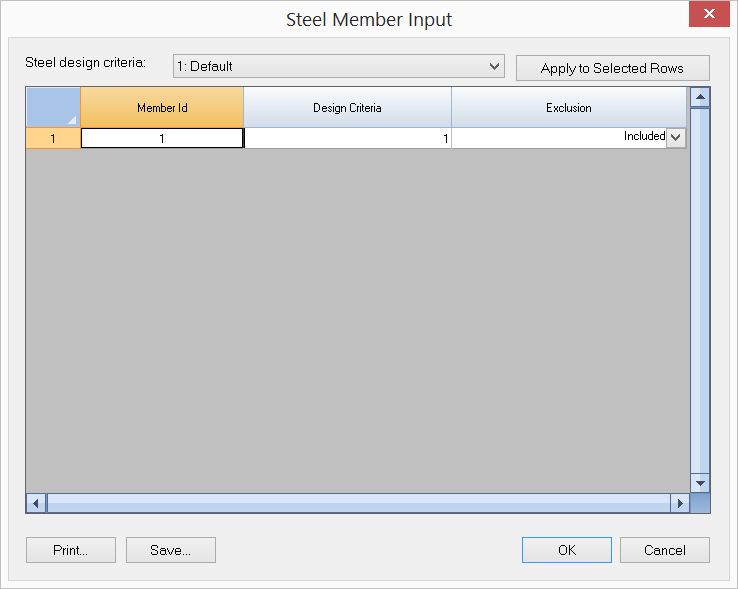
Task: Dismiss the dialog with Cancel
Action: (x=664, y=550)
